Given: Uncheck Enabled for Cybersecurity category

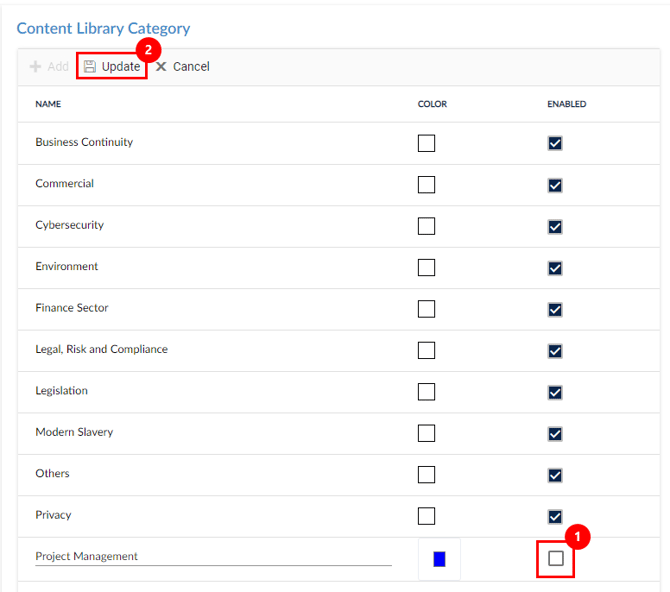Looking at the screenshot, I should (555, 226).
